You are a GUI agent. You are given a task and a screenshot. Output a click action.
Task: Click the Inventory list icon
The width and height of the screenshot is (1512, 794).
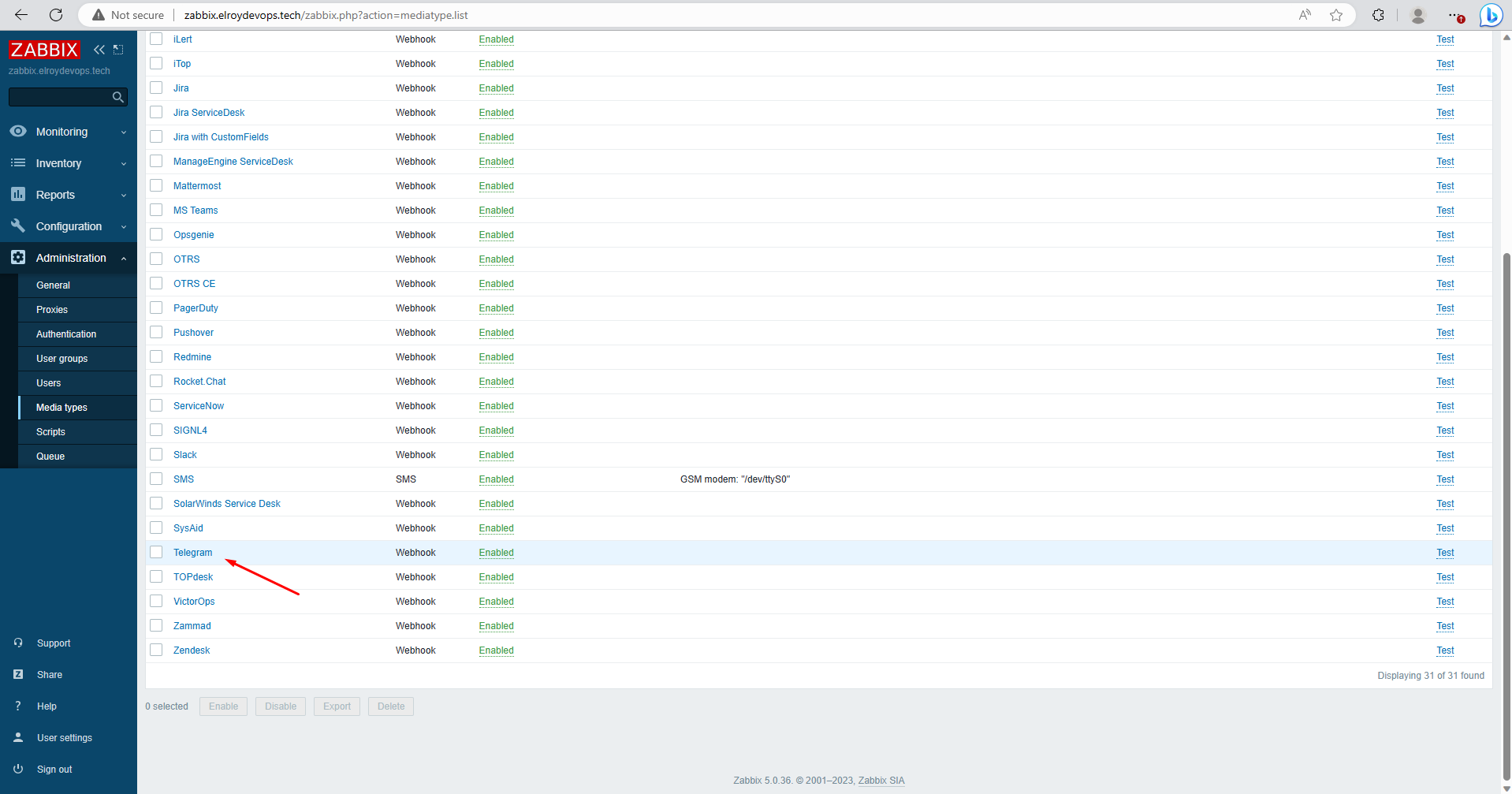click(18, 163)
